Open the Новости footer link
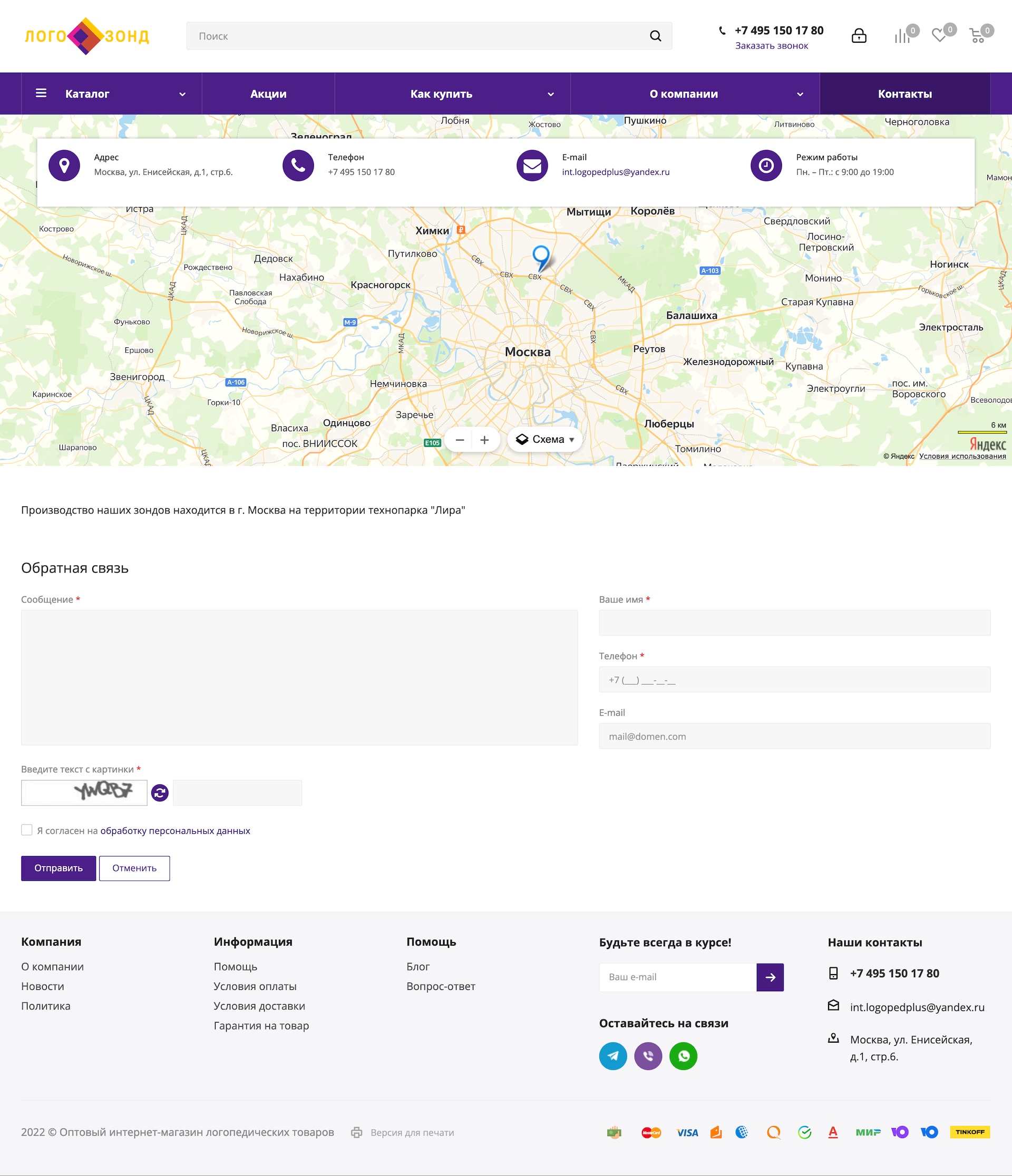Screen dimensions: 1012x1176 [43, 986]
